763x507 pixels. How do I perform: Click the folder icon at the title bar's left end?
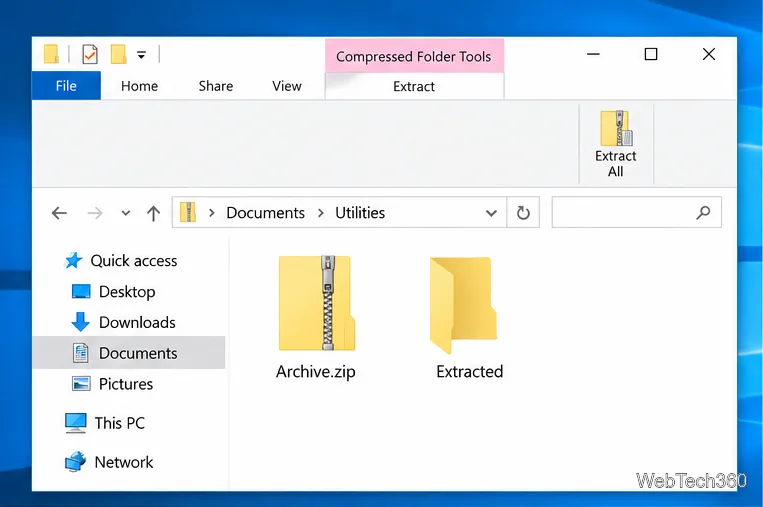[51, 54]
